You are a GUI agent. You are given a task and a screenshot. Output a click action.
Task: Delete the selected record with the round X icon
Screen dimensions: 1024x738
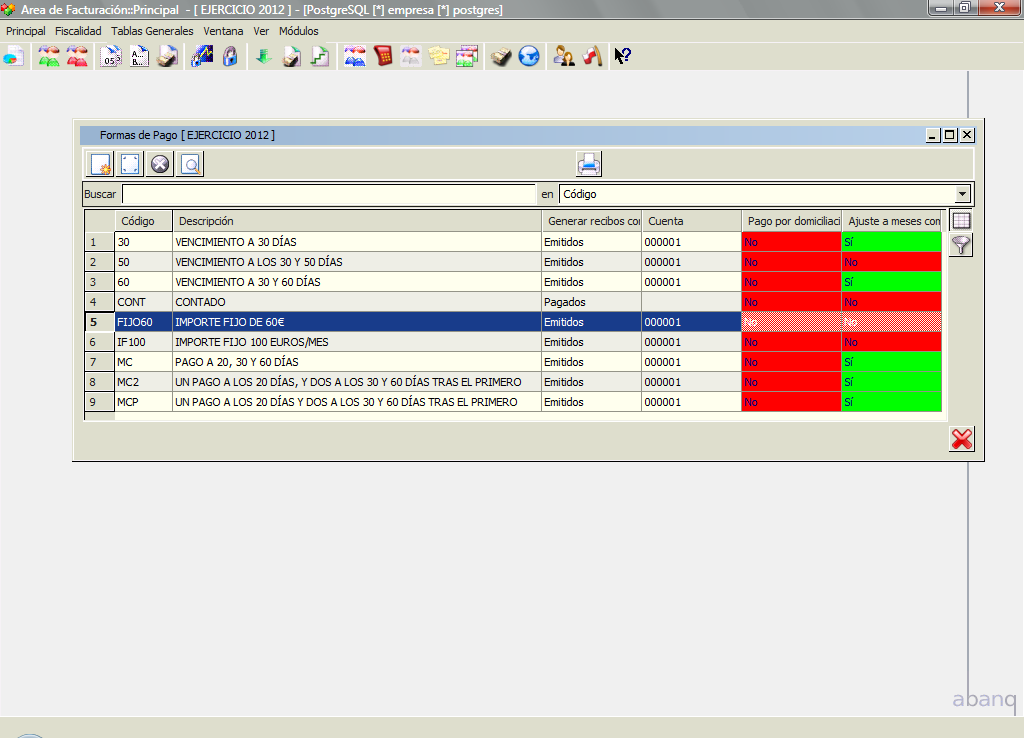(x=160, y=164)
